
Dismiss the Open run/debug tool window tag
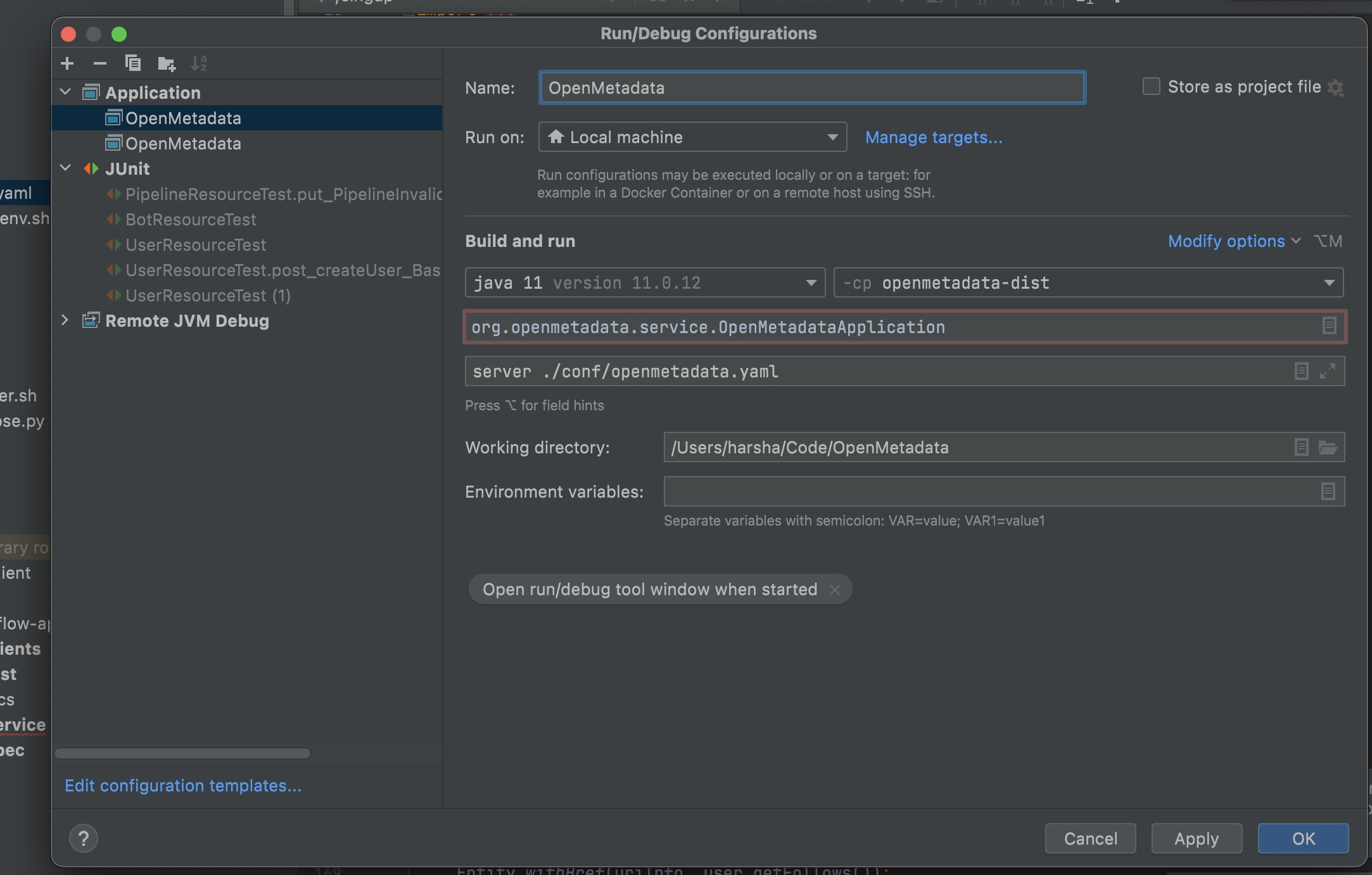point(835,589)
